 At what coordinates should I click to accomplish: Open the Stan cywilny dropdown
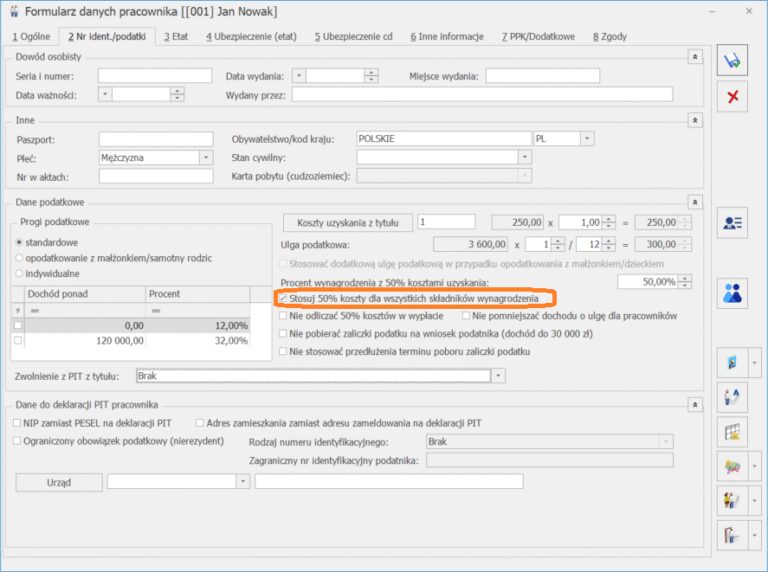pos(525,157)
